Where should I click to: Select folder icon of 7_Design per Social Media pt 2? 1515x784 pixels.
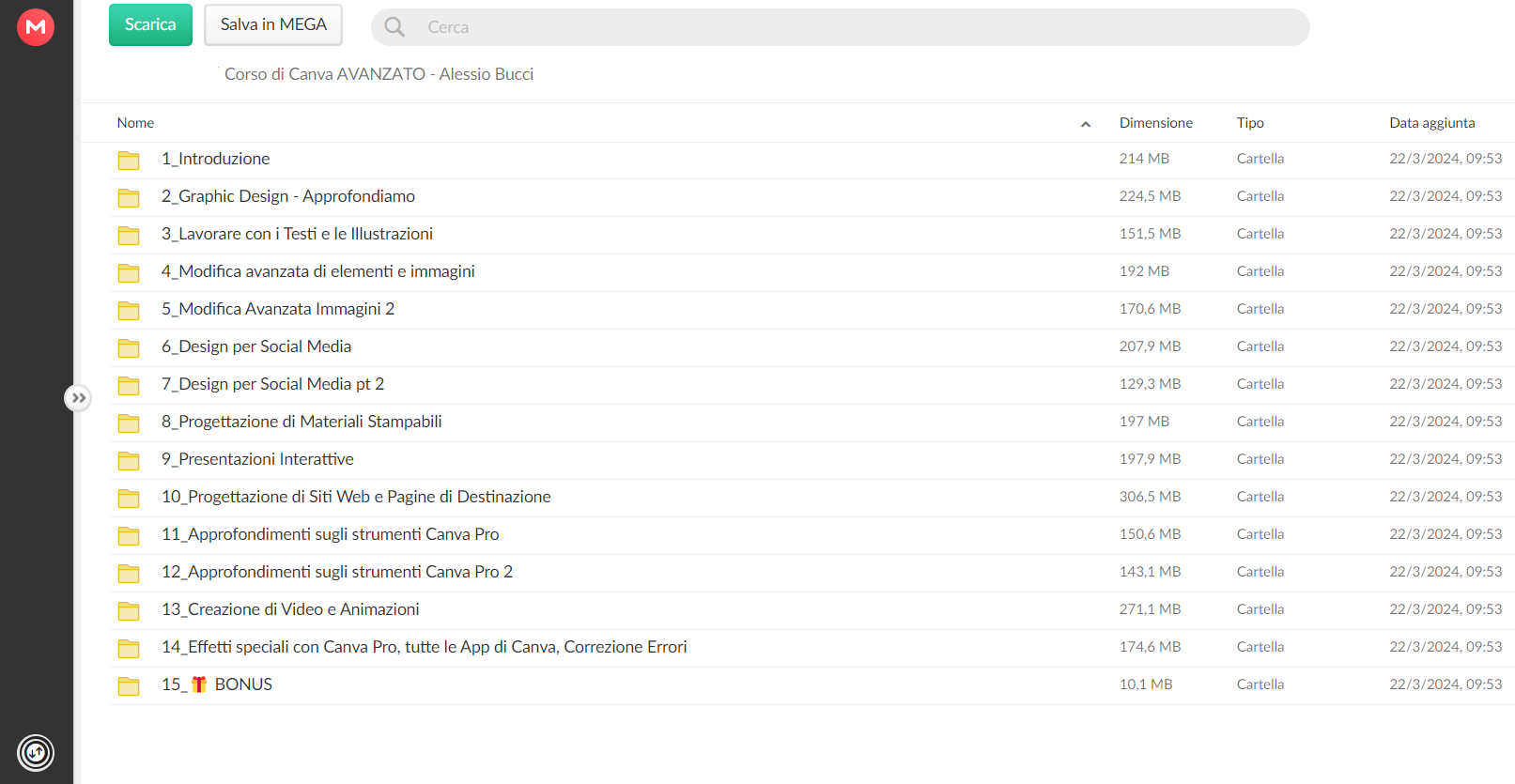point(129,386)
